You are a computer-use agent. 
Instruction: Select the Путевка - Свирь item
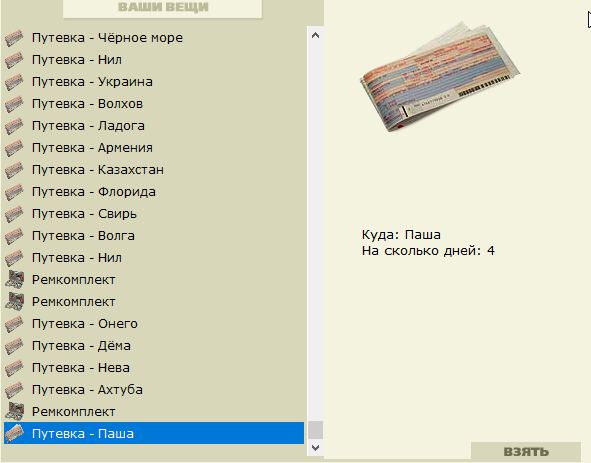[x=154, y=214]
